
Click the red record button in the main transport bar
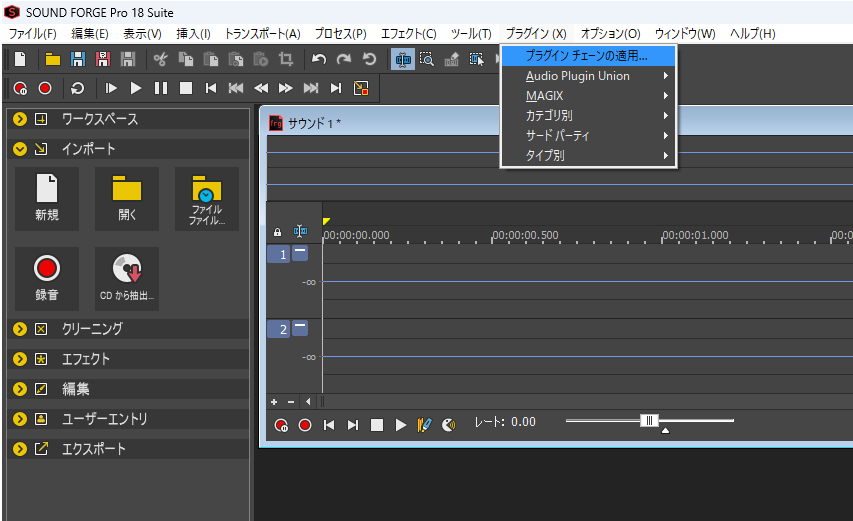point(45,88)
